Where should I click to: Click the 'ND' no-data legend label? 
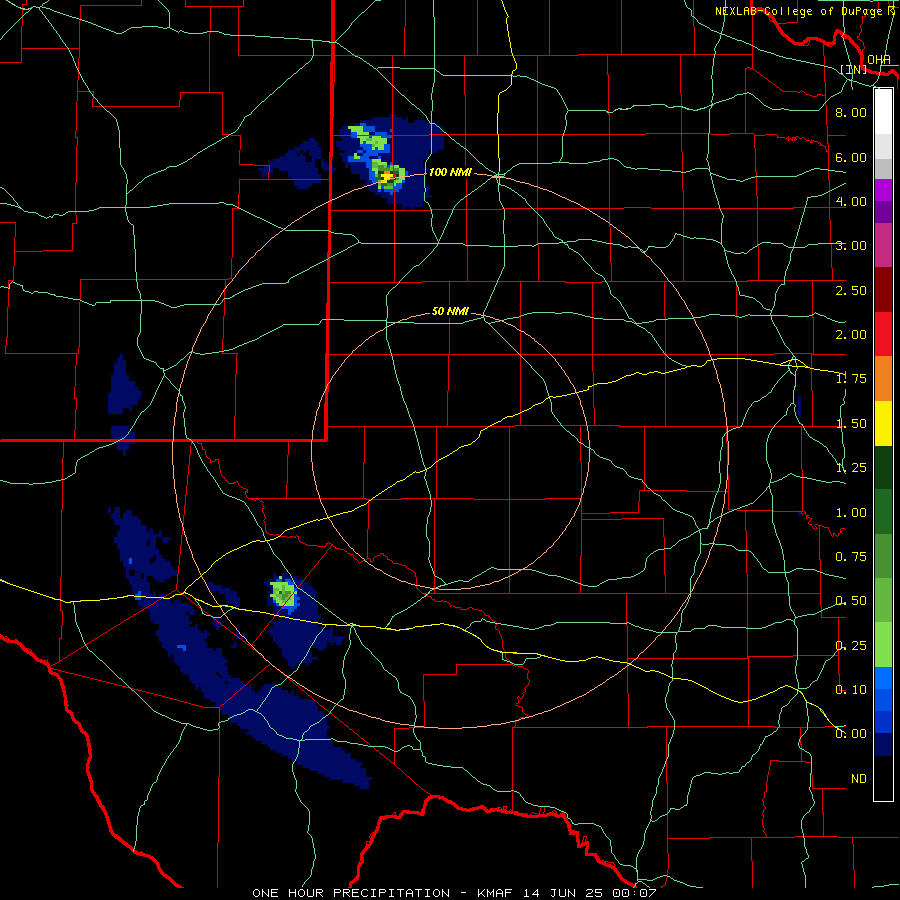coord(859,779)
